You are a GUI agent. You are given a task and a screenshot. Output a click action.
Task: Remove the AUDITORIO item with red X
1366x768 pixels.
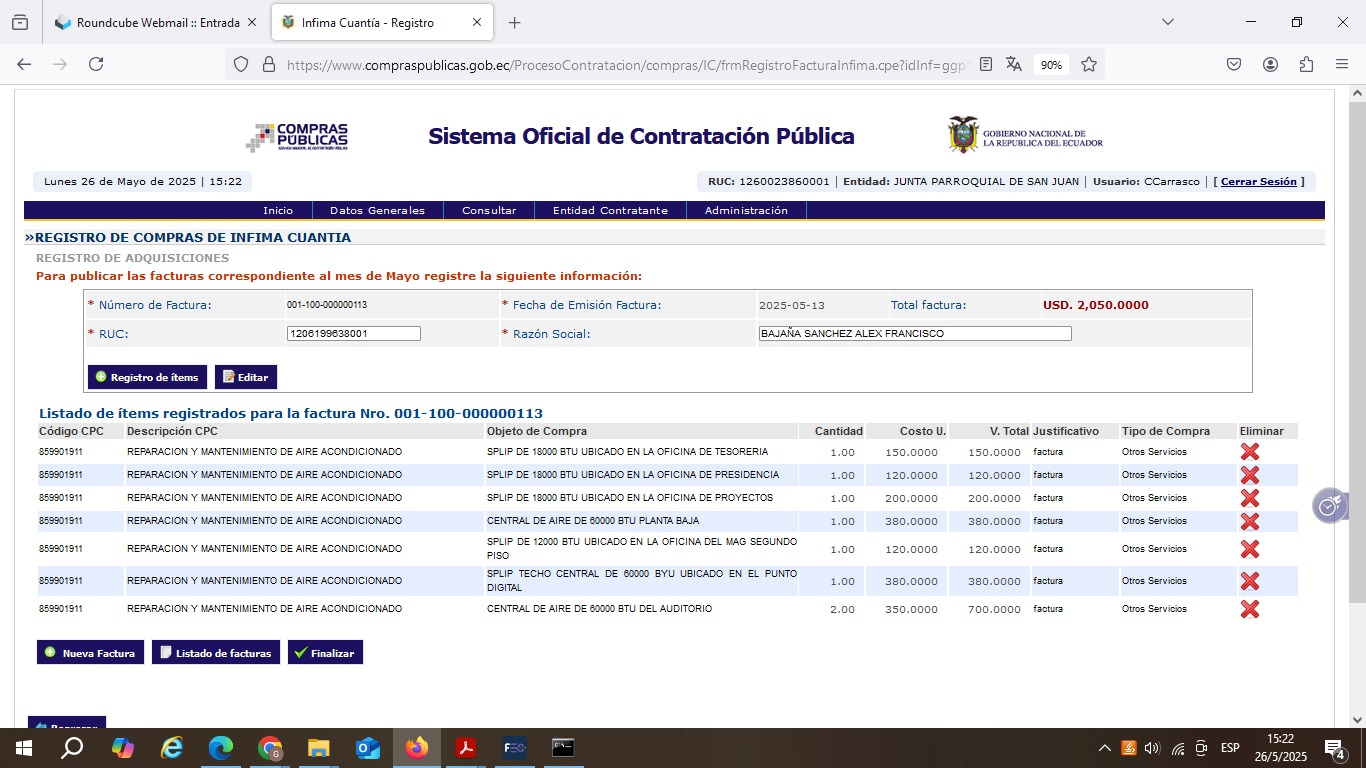click(1249, 609)
